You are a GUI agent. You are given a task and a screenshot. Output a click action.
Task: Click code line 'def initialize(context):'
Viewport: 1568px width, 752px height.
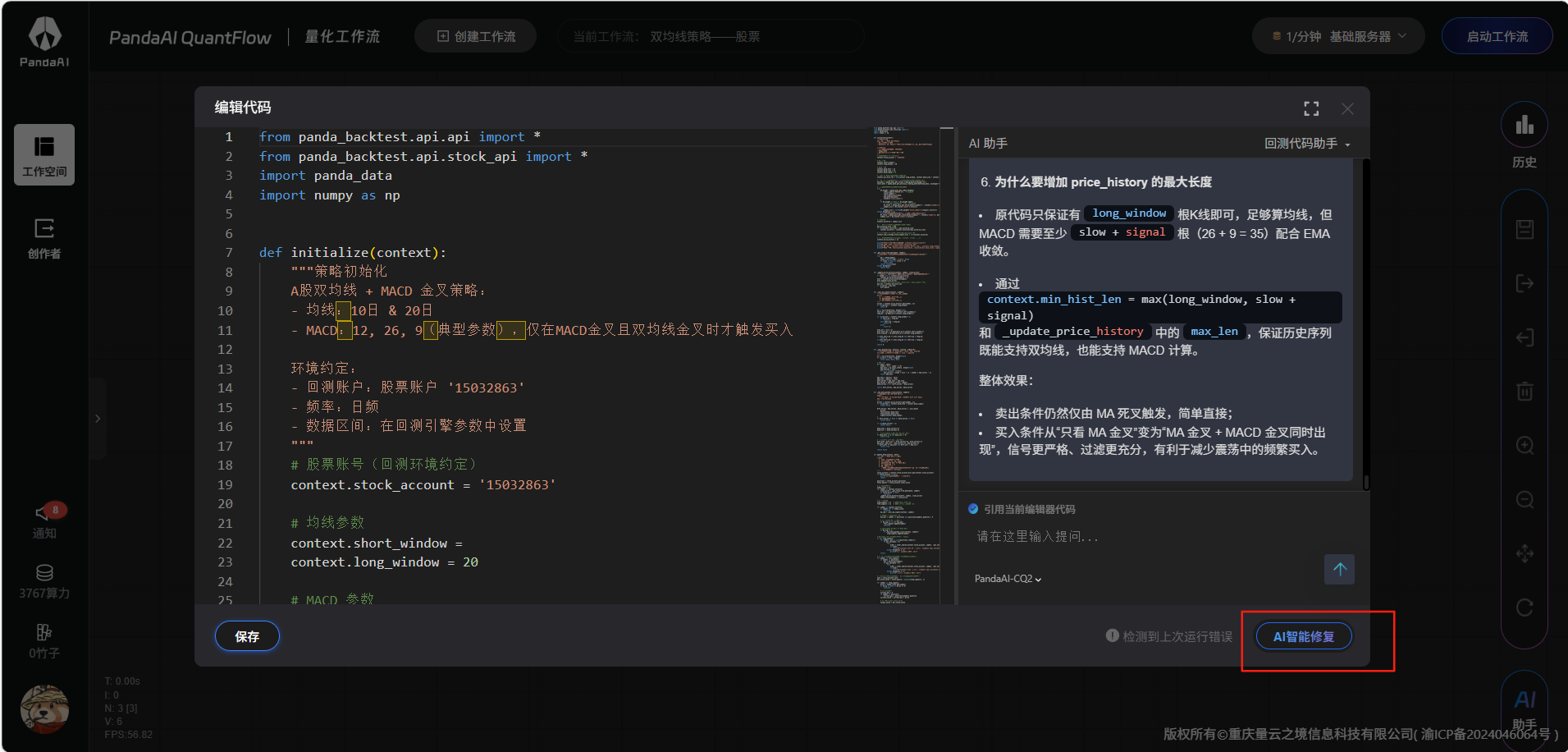[x=353, y=253]
